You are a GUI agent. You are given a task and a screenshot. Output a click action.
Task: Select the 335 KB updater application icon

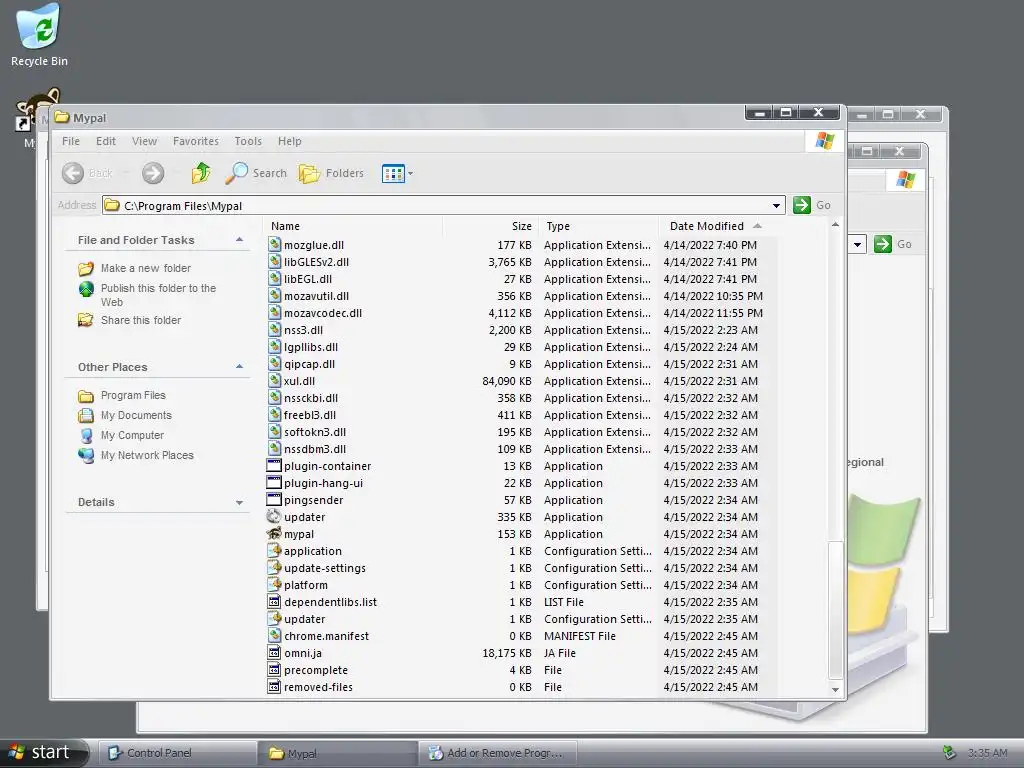274,517
